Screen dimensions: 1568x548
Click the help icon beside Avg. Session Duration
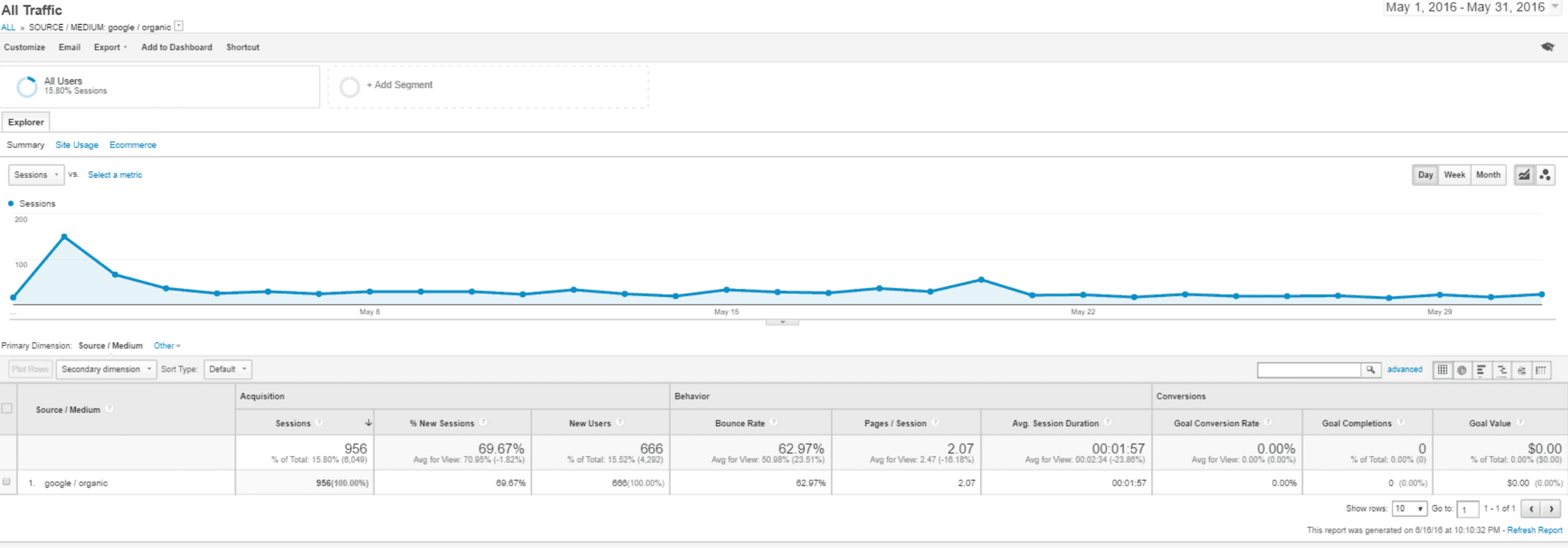point(1108,423)
